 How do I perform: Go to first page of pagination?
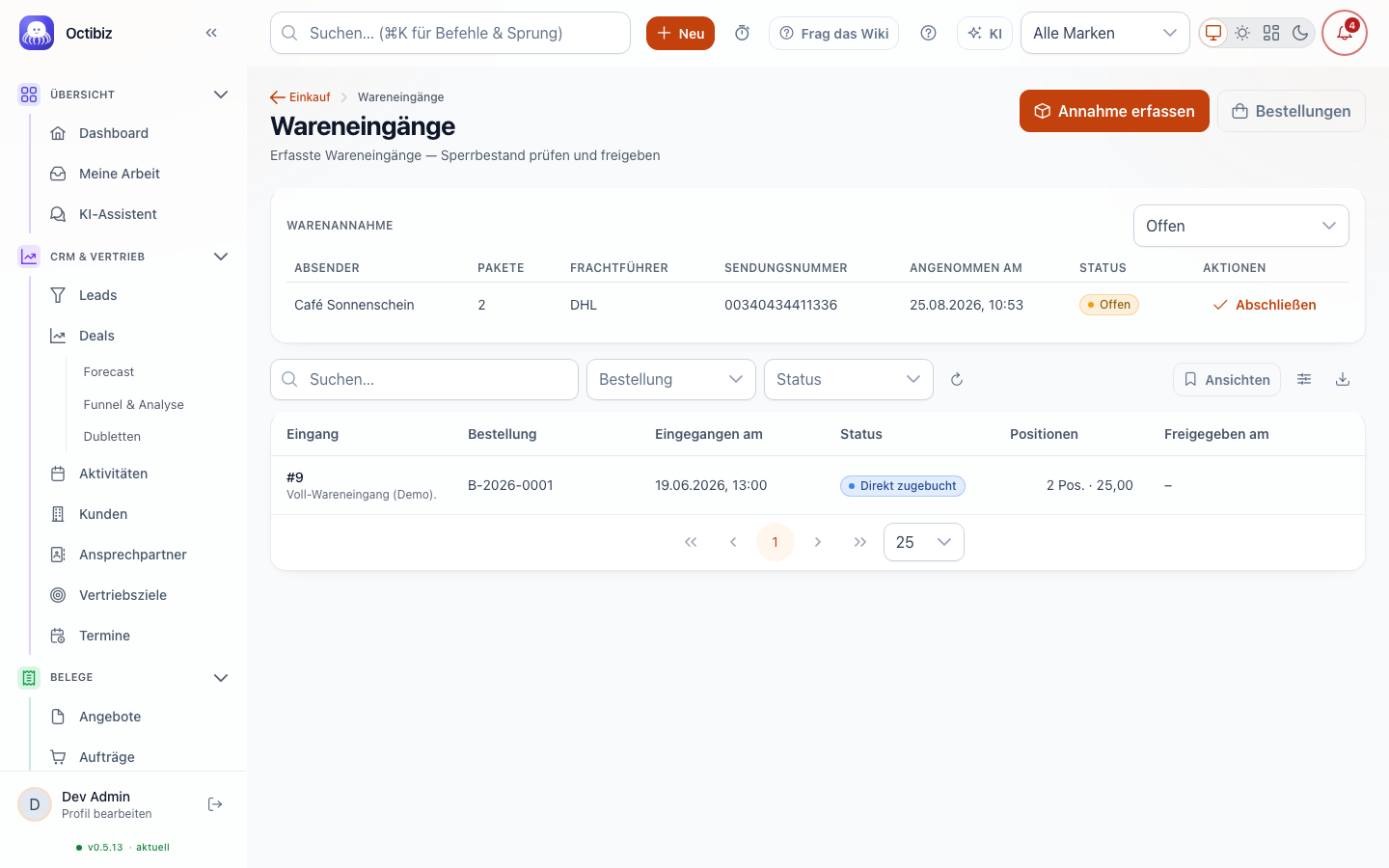pyautogui.click(x=691, y=542)
